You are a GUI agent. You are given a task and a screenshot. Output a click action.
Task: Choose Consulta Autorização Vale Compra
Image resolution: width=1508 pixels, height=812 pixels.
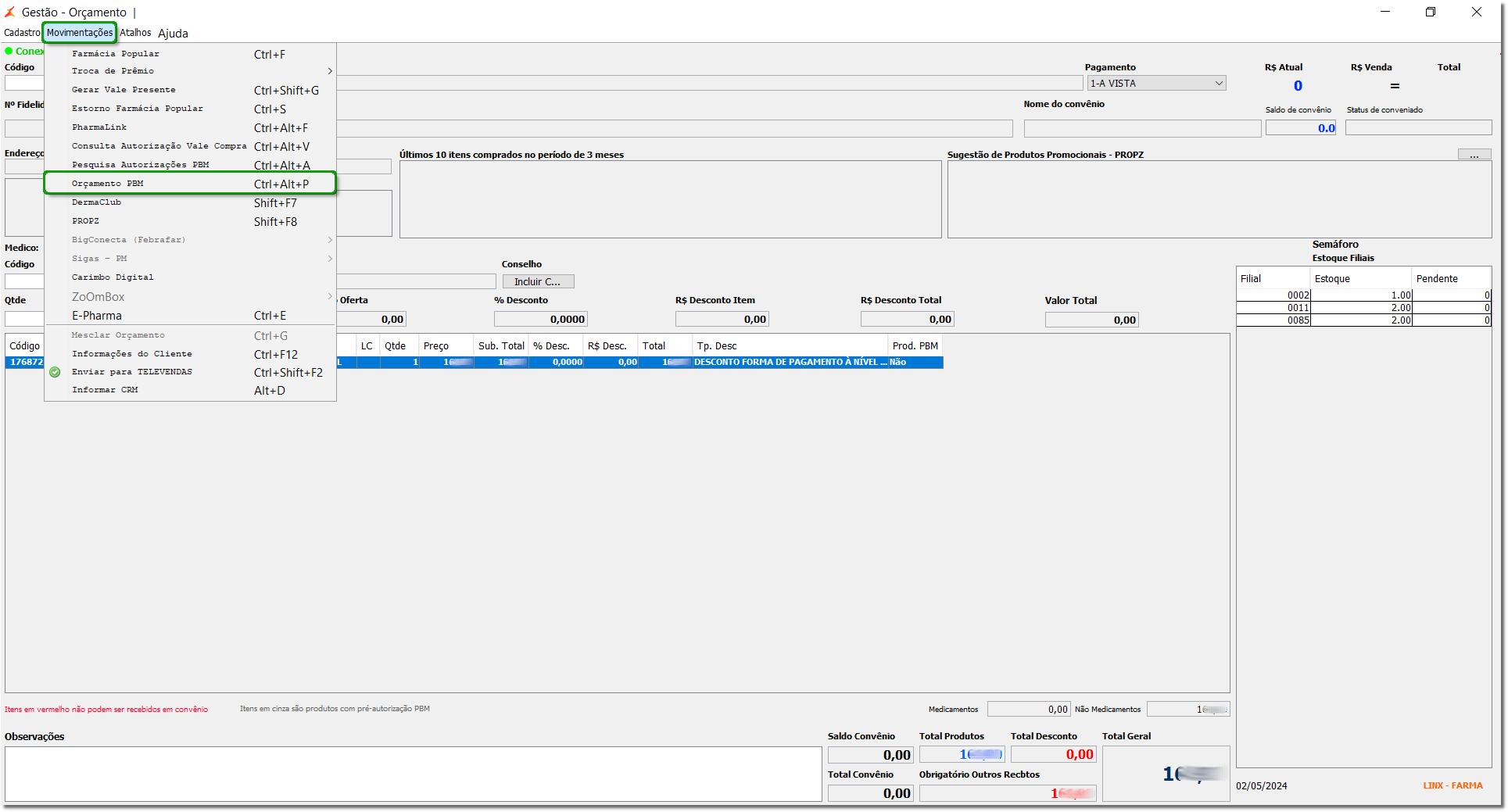point(190,146)
